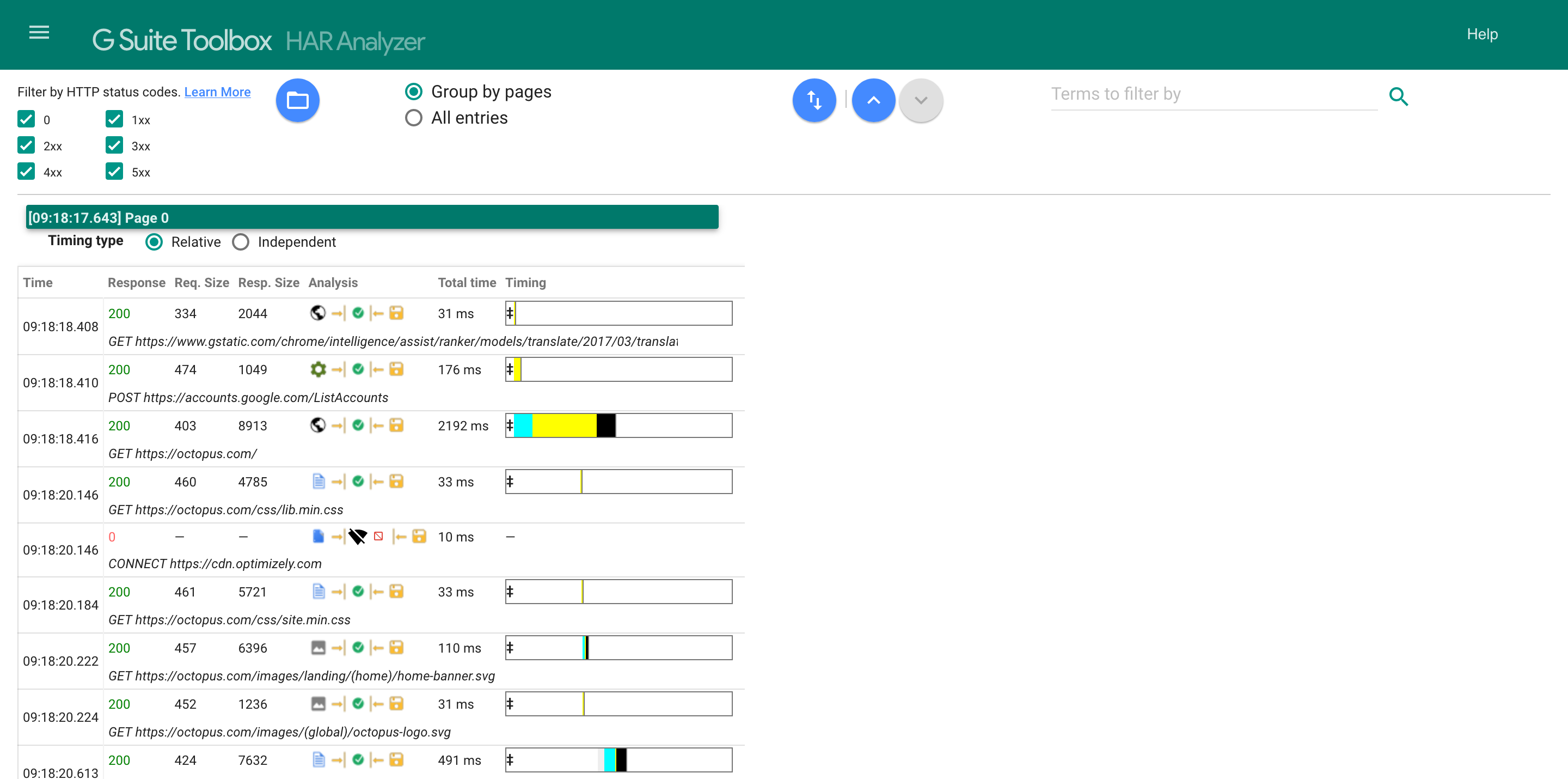This screenshot has height=779, width=1568.
Task: Click the gear icon in the ListAccounts row
Action: [318, 369]
